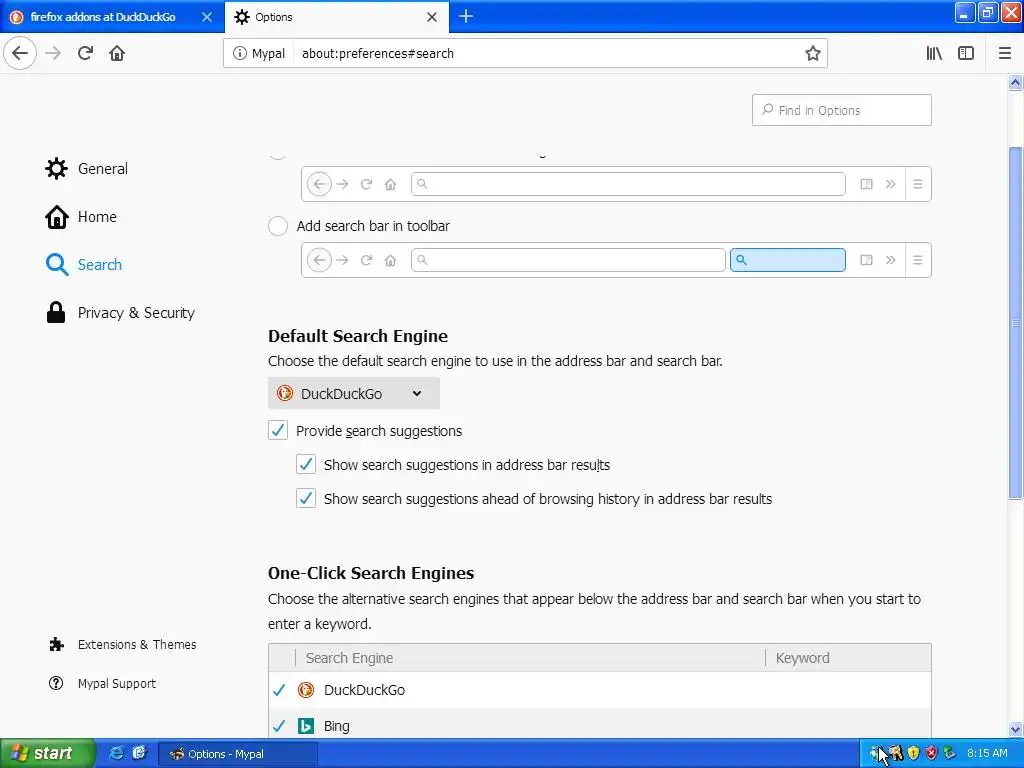Click the yellow security shield tray icon

point(913,753)
